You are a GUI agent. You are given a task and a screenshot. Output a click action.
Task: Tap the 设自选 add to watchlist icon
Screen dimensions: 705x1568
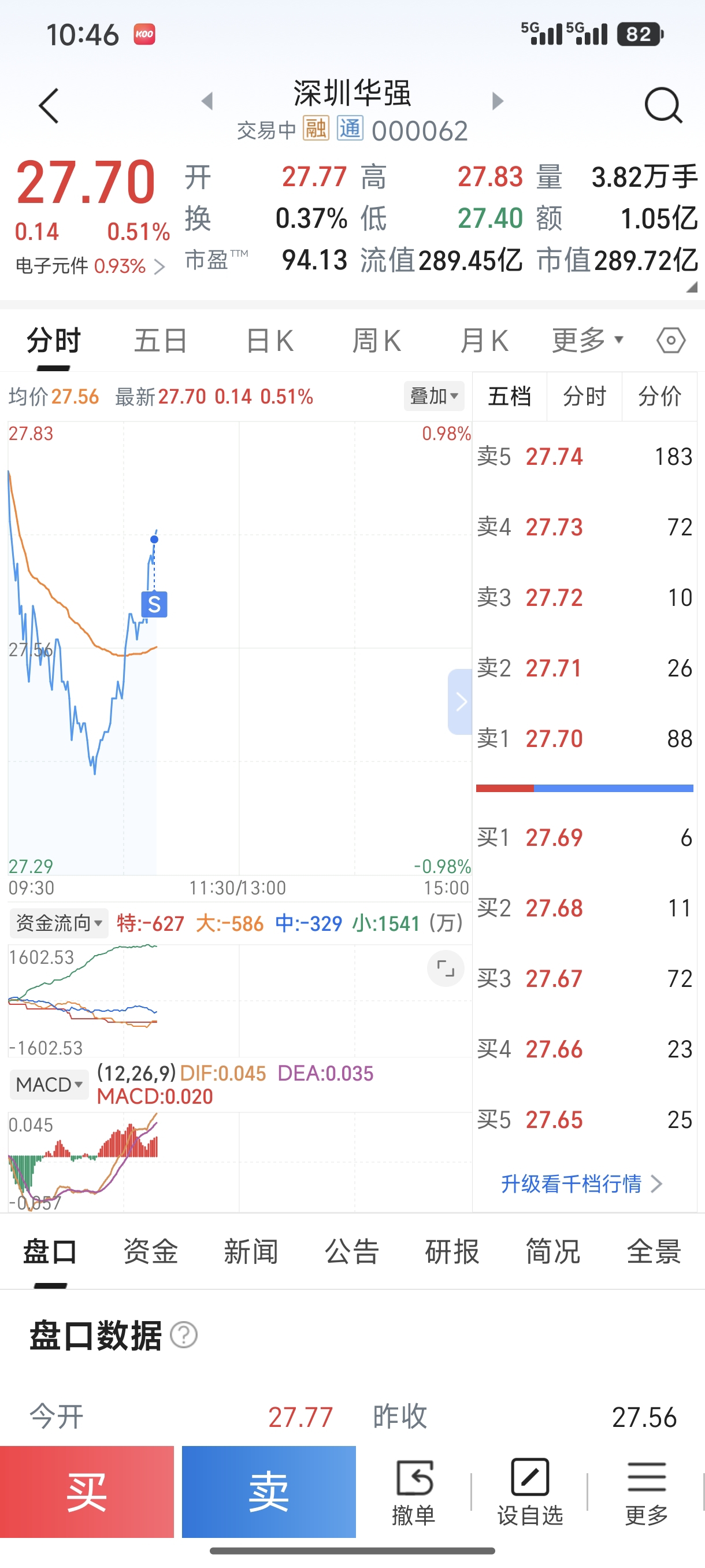click(530, 1491)
